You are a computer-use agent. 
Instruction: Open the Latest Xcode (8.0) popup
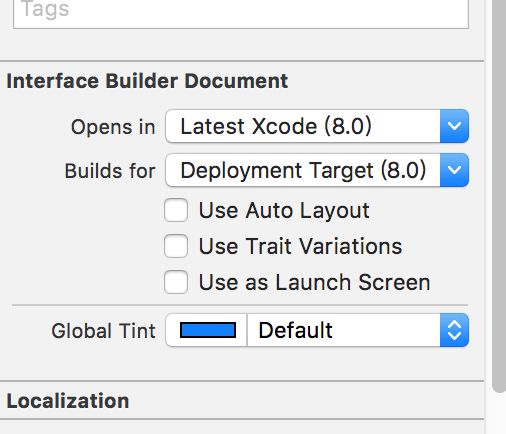[317, 126]
